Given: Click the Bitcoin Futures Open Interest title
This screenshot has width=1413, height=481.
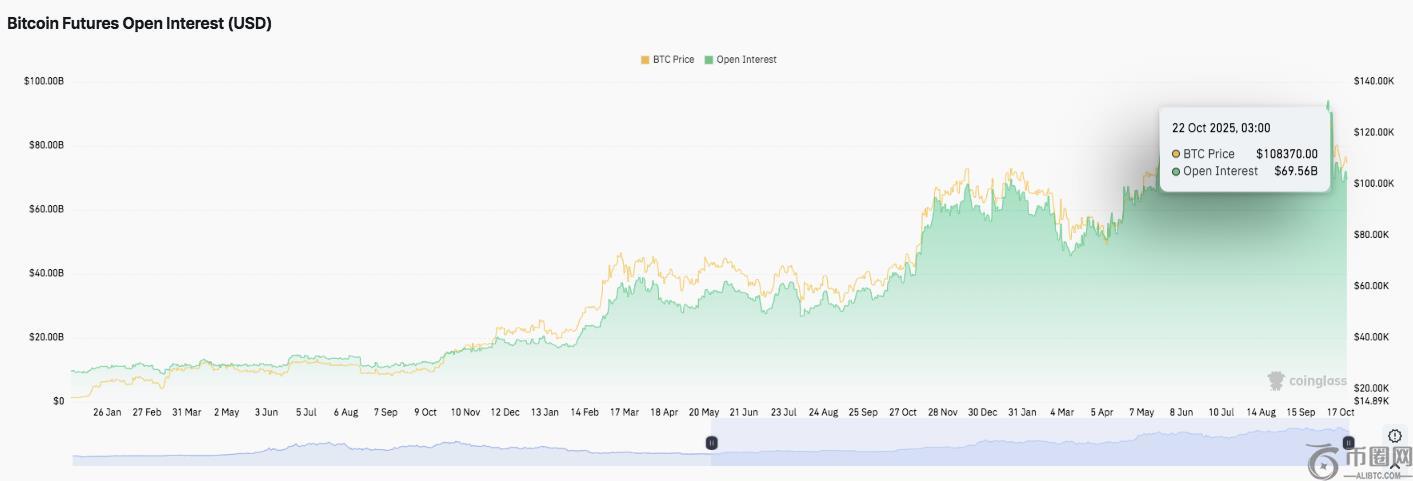Looking at the screenshot, I should tap(139, 24).
